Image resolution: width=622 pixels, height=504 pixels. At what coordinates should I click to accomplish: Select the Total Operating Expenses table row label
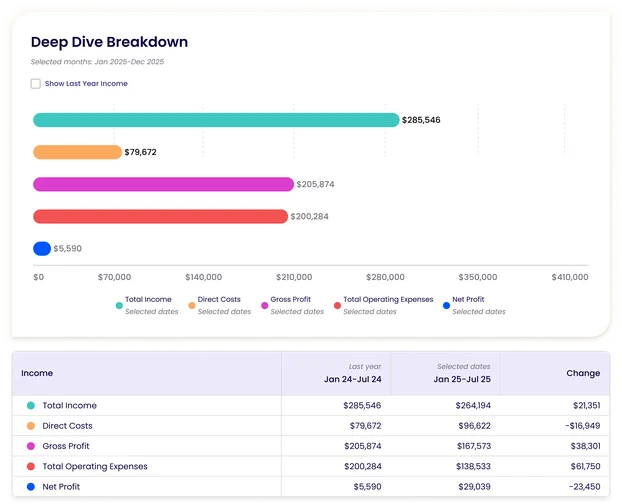coord(95,466)
